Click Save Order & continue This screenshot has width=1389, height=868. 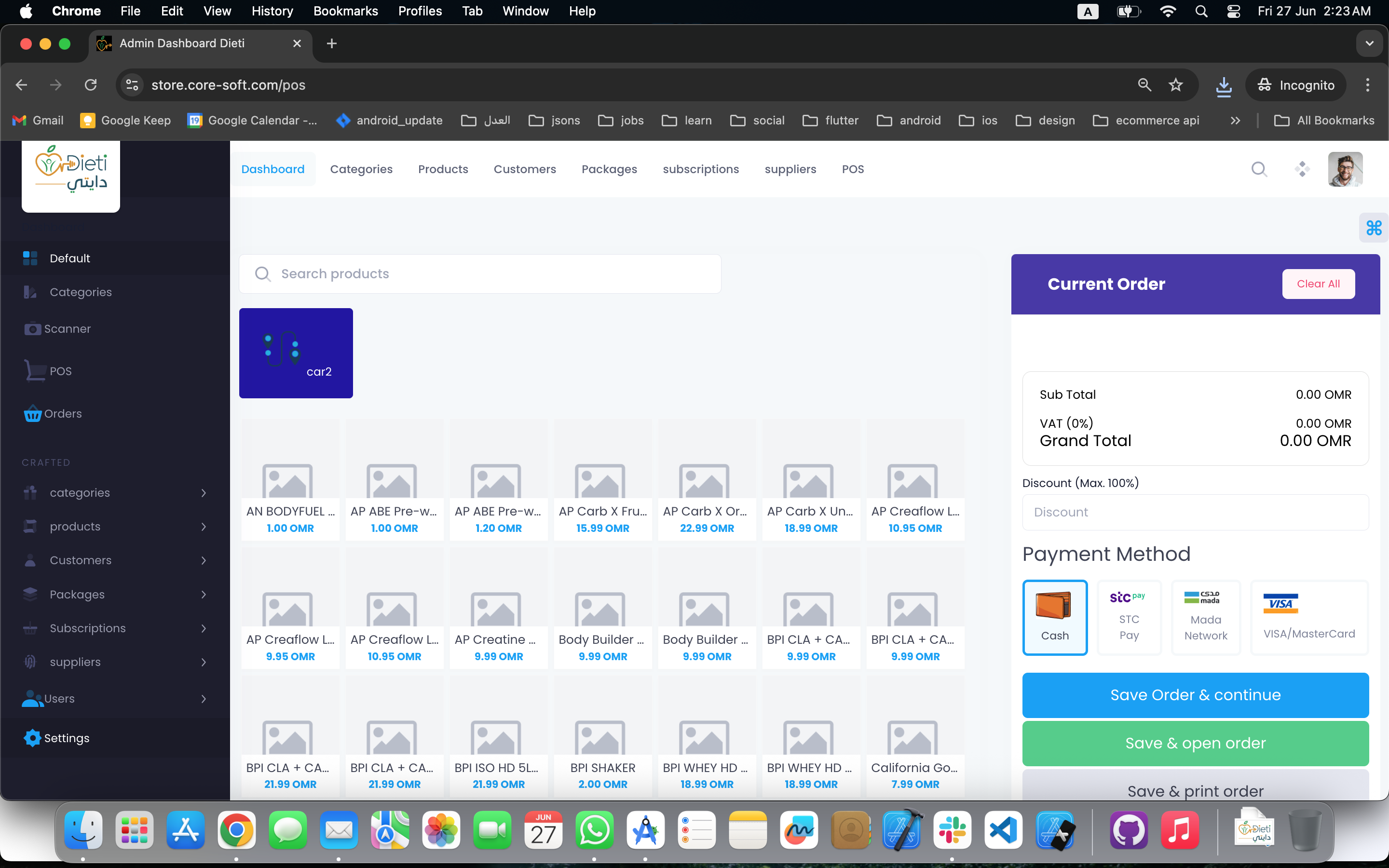point(1196,694)
